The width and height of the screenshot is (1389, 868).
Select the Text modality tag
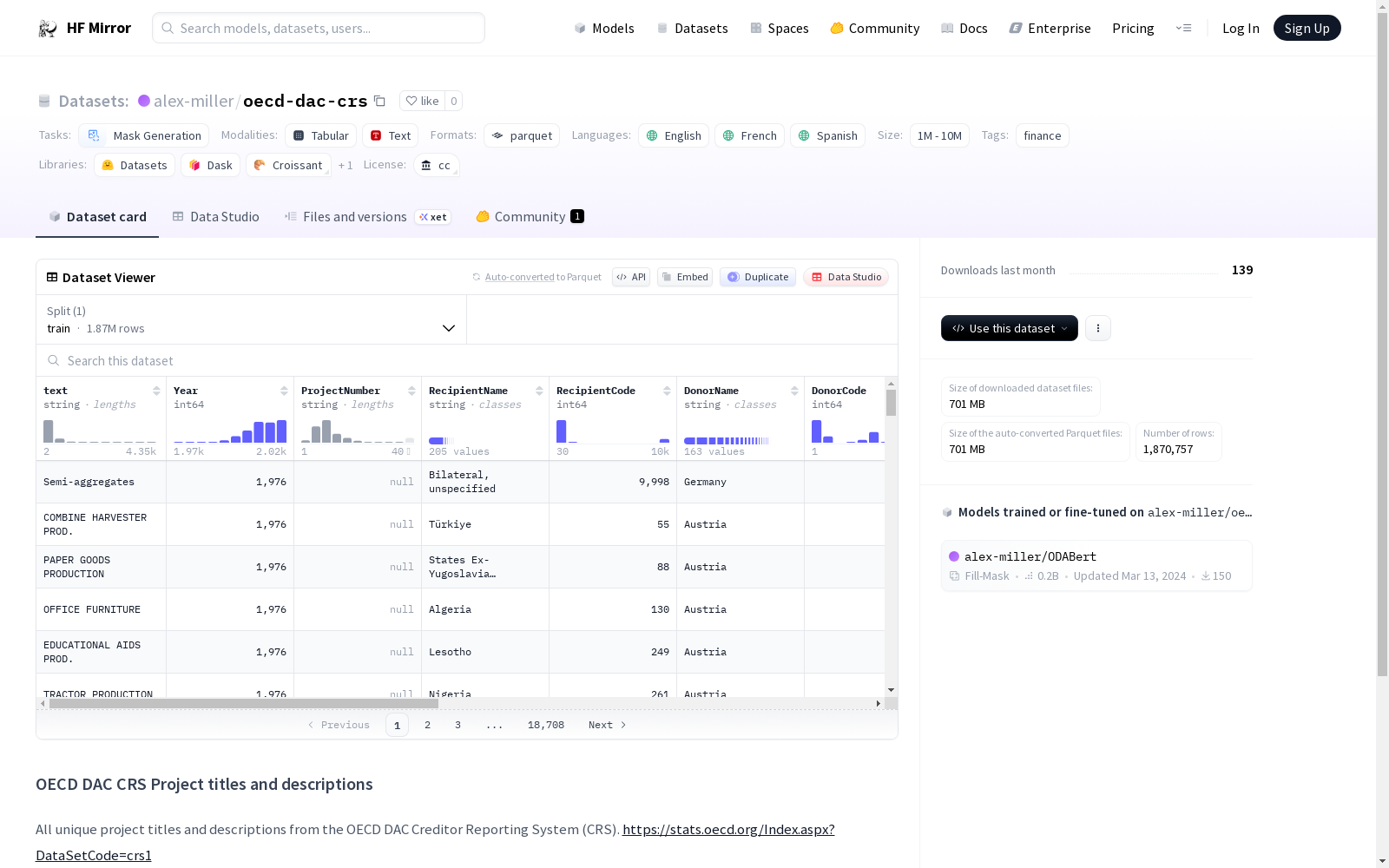coord(390,135)
